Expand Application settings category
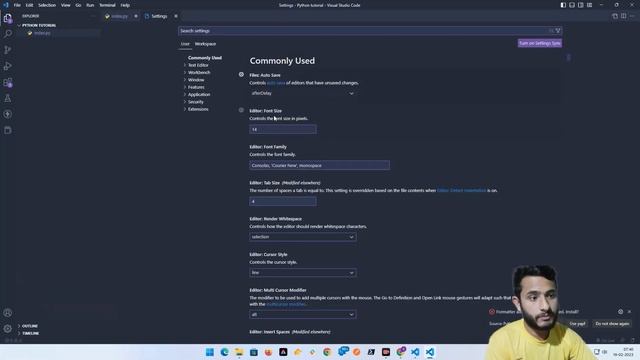The width and height of the screenshot is (640, 360). [x=199, y=94]
